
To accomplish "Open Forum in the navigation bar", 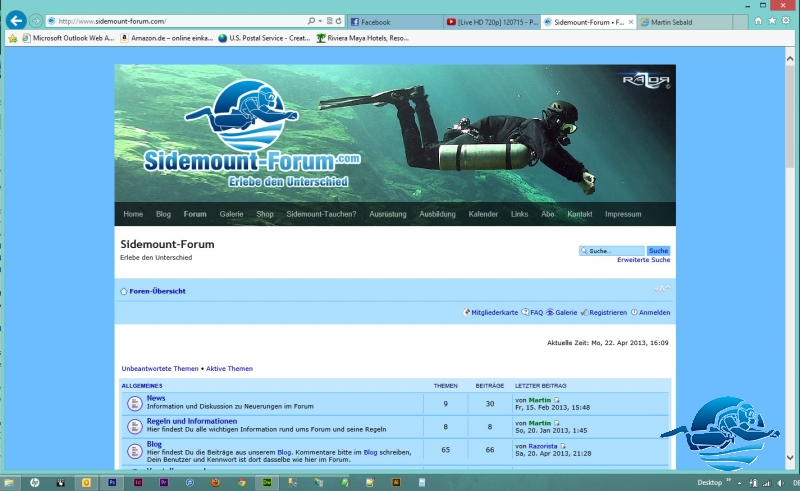I will (x=195, y=214).
